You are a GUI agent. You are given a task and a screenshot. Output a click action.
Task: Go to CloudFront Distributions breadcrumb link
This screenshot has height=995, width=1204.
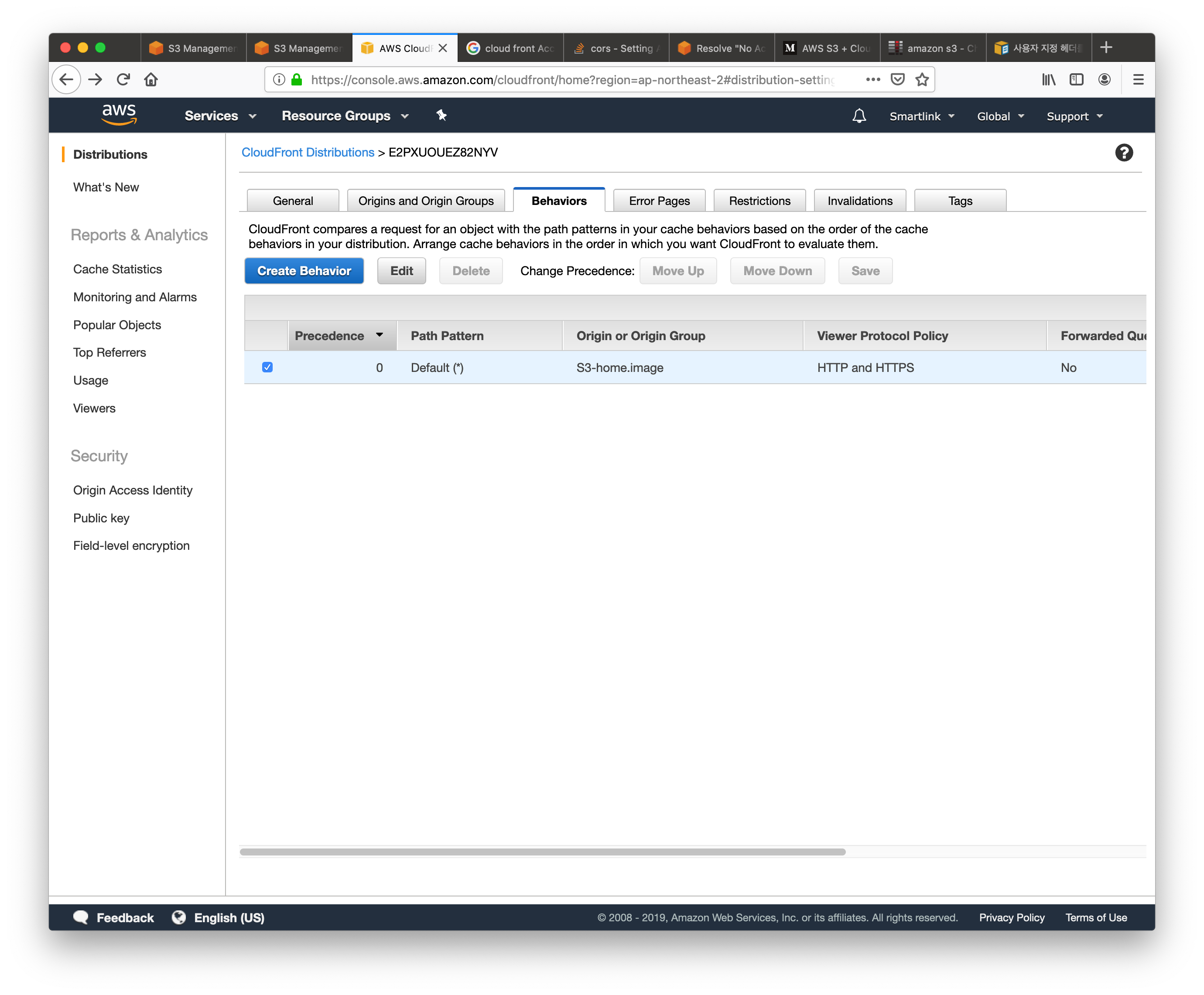(x=307, y=153)
